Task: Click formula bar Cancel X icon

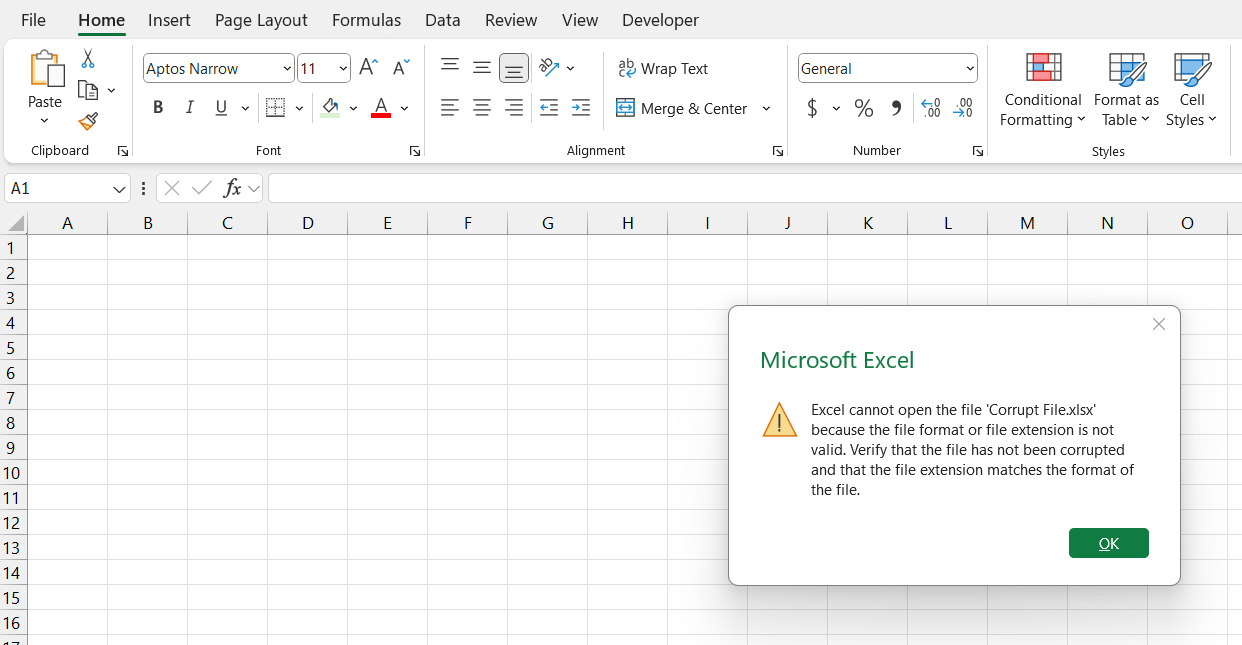Action: click(171, 188)
